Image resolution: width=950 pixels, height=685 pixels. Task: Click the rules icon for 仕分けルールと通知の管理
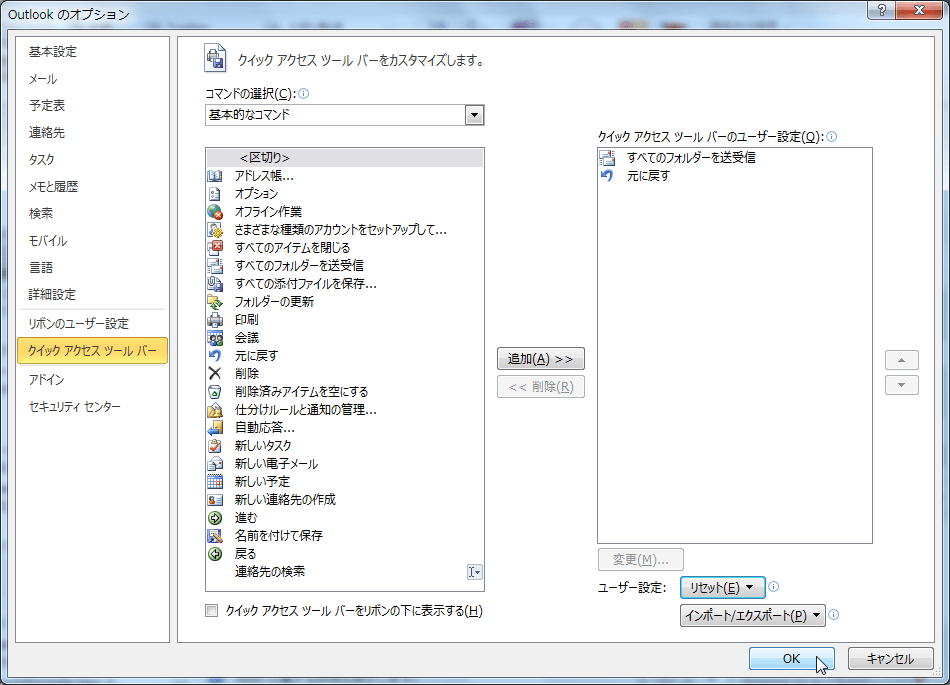215,409
